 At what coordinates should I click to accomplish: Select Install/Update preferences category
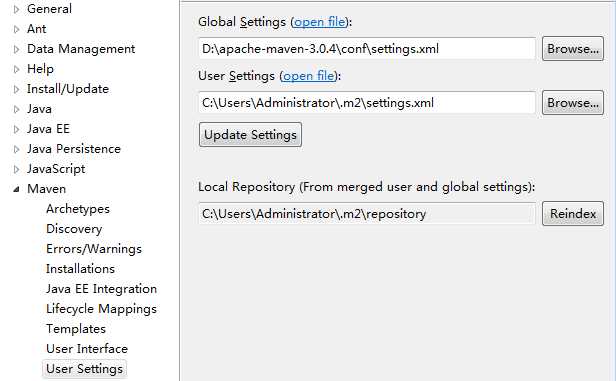68,89
